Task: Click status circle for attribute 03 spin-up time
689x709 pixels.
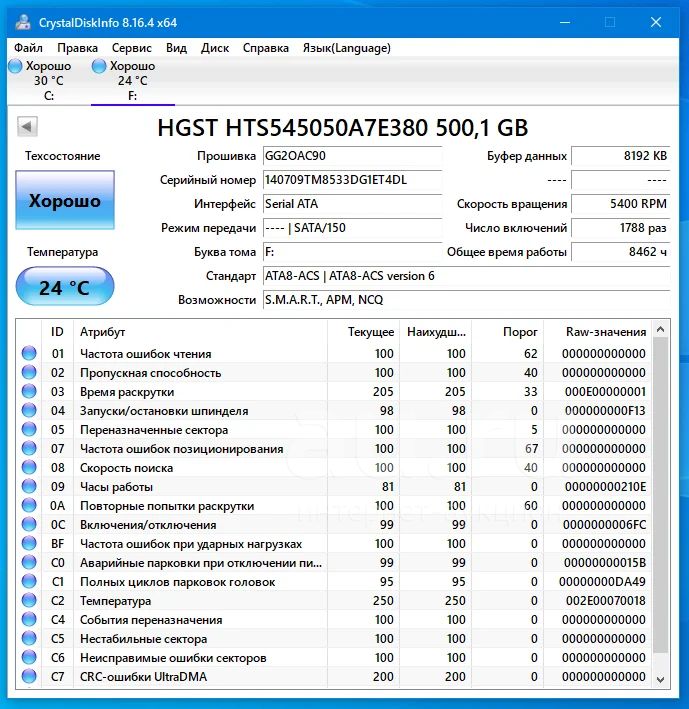Action: click(x=29, y=391)
